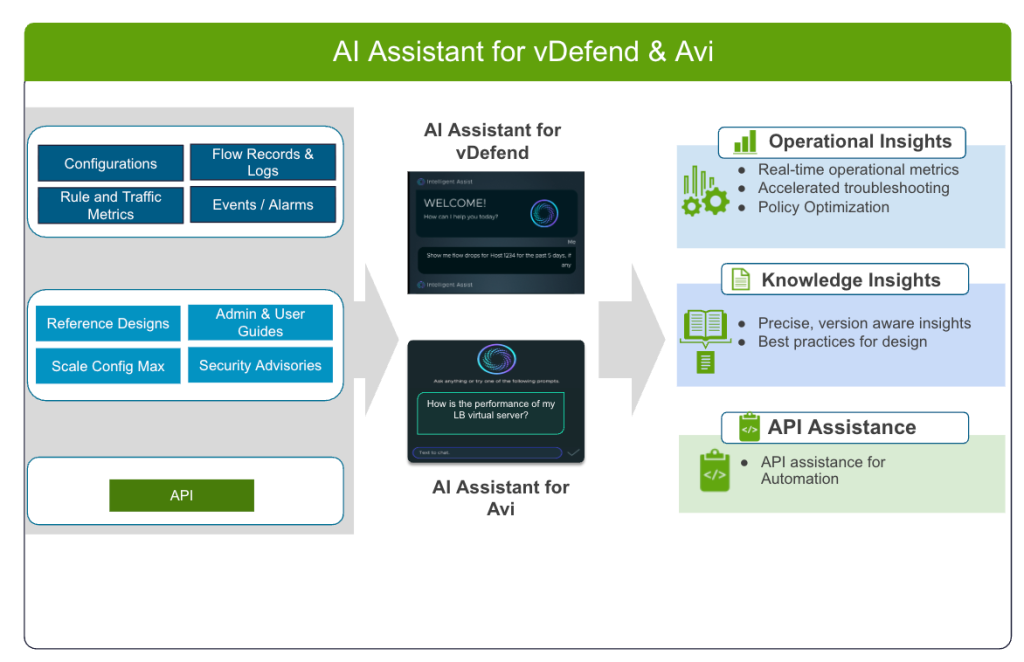
Task: Click 'Policy Optimization' text
Action: (824, 207)
